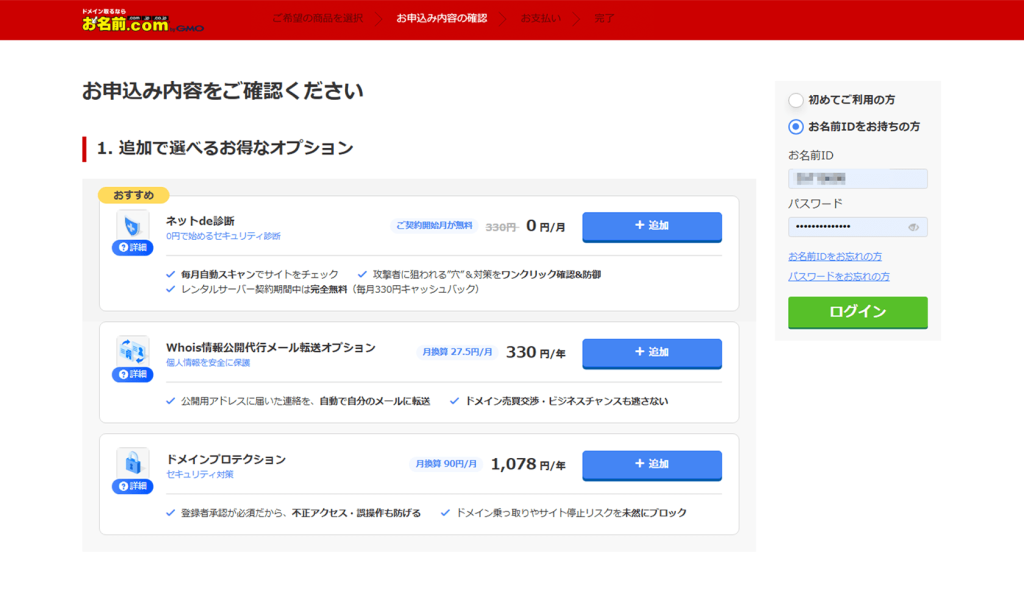Select お申込み内容の確認 step in header

tap(441, 18)
